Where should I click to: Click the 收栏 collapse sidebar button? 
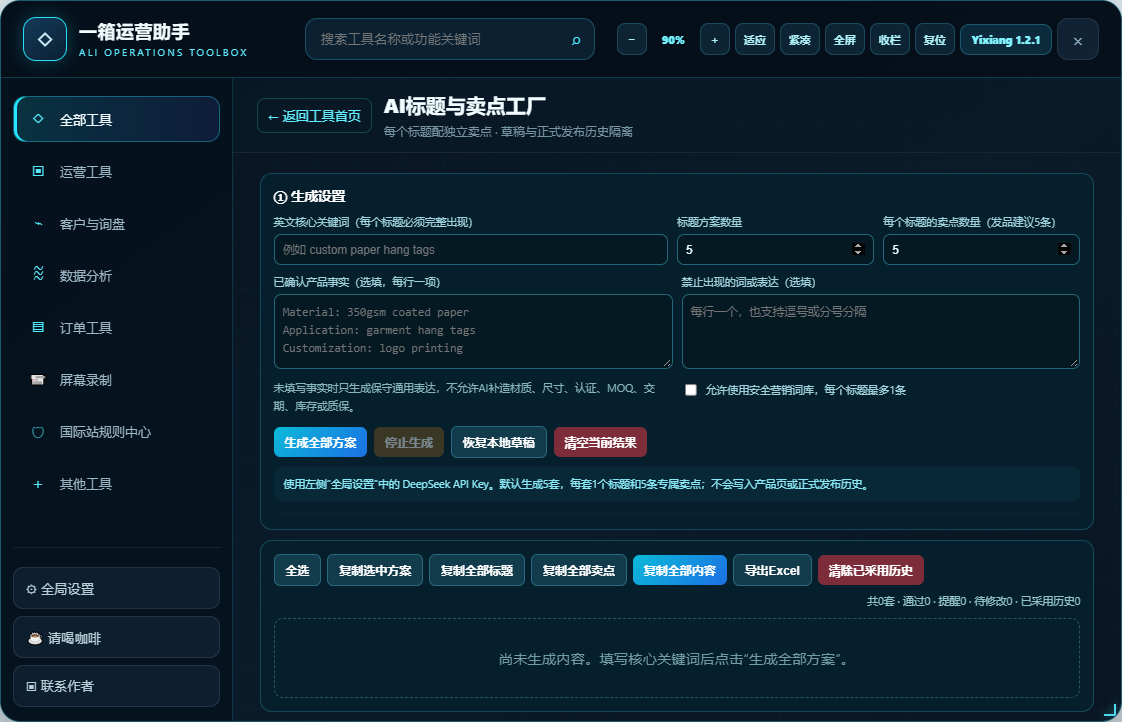889,39
